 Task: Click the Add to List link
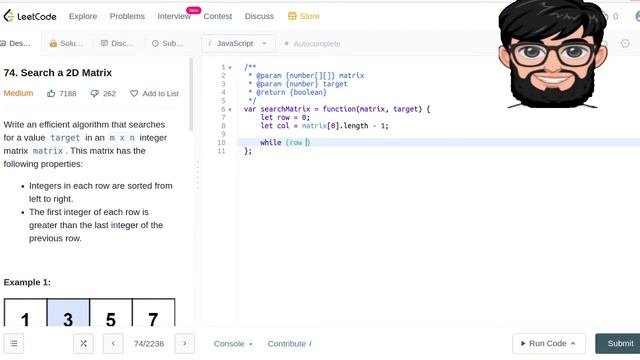click(160, 93)
